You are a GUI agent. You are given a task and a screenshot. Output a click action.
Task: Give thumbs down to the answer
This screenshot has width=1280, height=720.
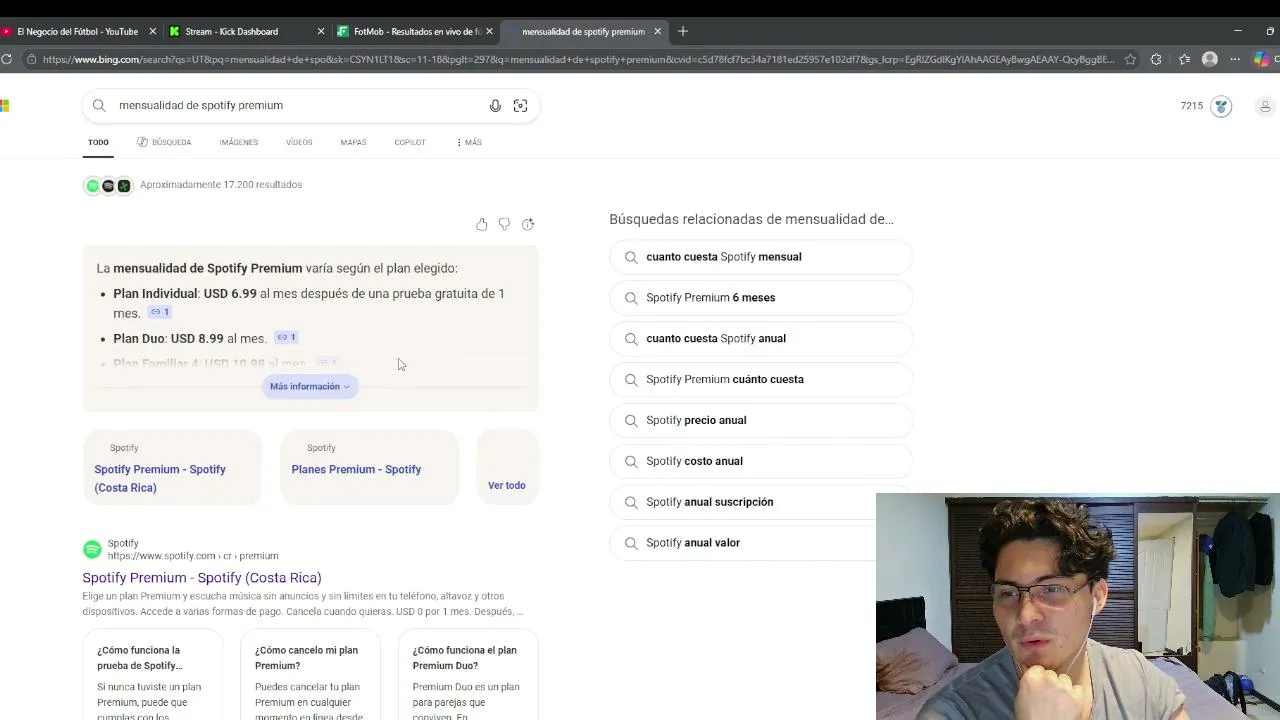[504, 224]
